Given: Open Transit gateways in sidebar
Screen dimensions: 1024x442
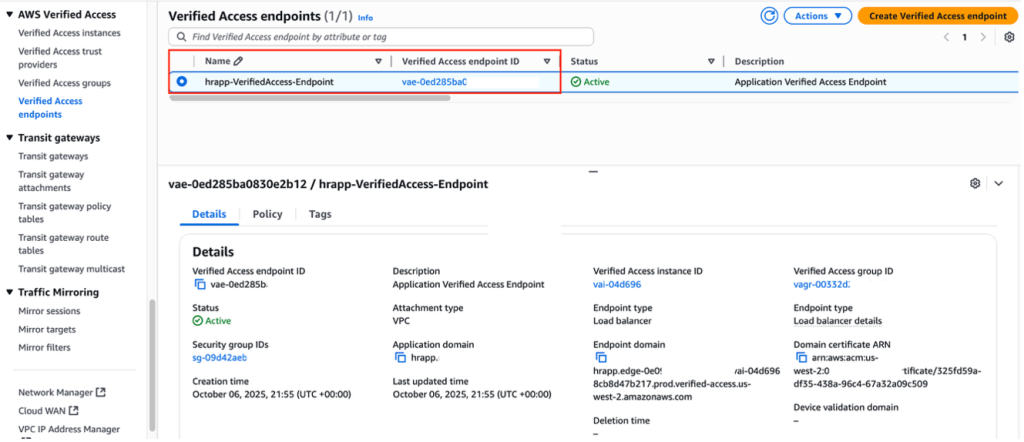Looking at the screenshot, I should tap(53, 156).
